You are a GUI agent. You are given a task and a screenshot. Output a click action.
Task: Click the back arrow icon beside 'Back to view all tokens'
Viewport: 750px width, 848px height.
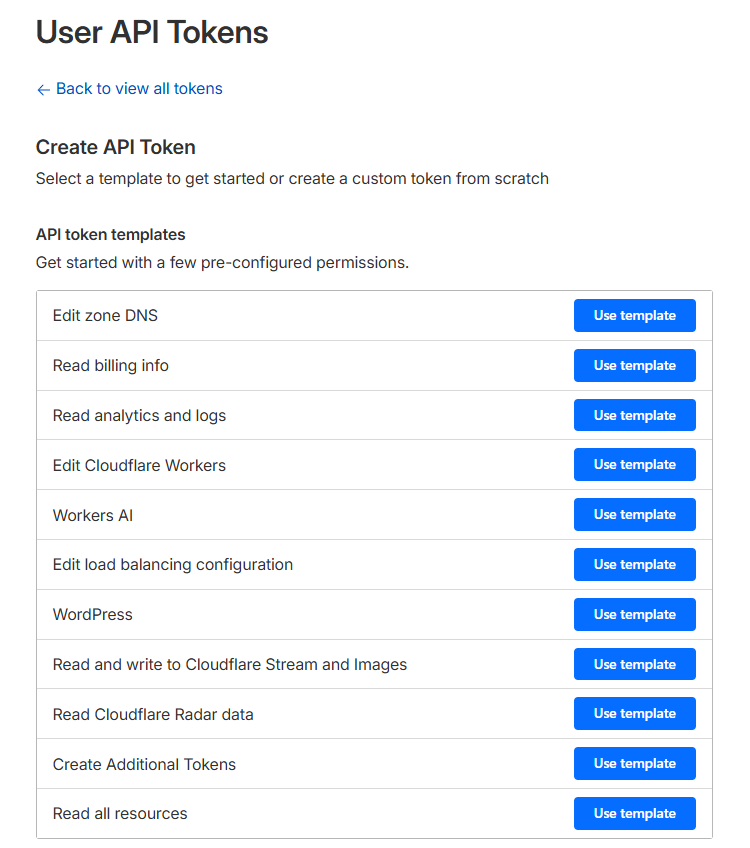[x=43, y=90]
